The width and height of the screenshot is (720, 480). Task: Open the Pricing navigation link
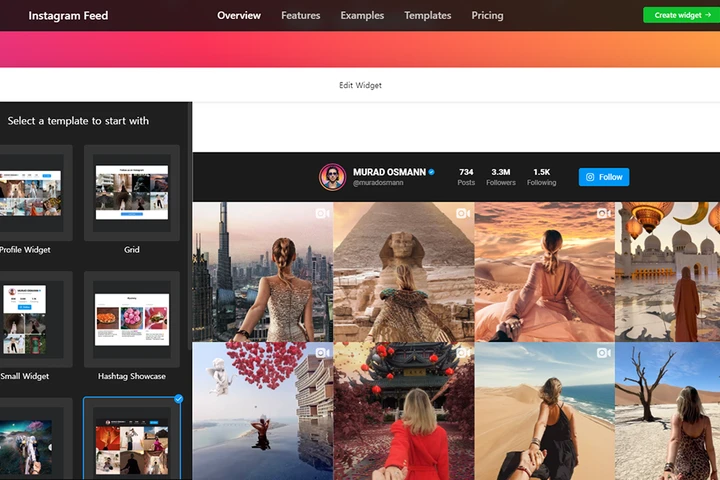[x=487, y=15]
